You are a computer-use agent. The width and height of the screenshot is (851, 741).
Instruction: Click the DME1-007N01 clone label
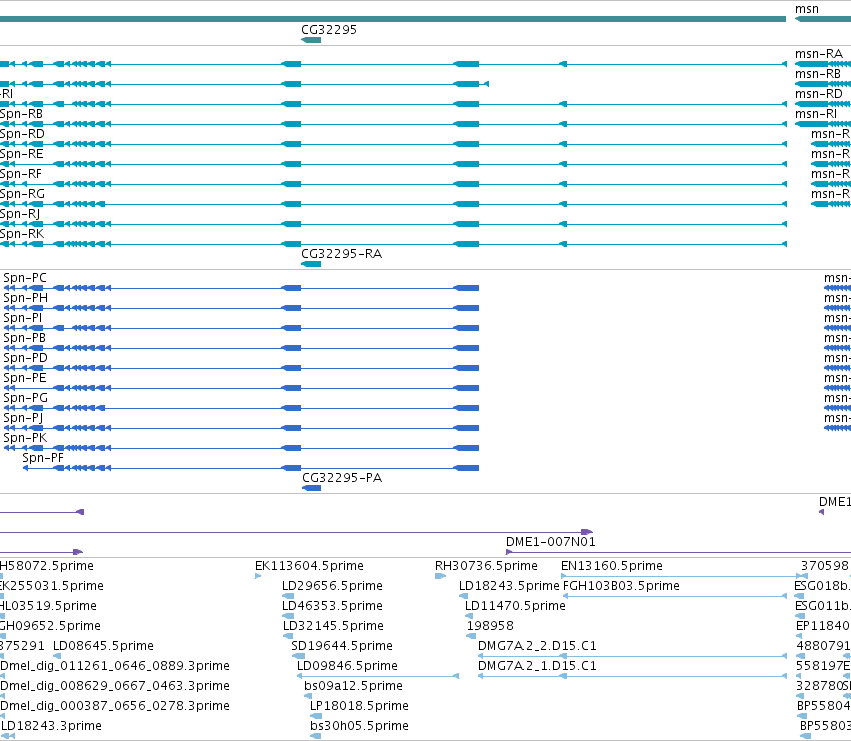pos(550,542)
